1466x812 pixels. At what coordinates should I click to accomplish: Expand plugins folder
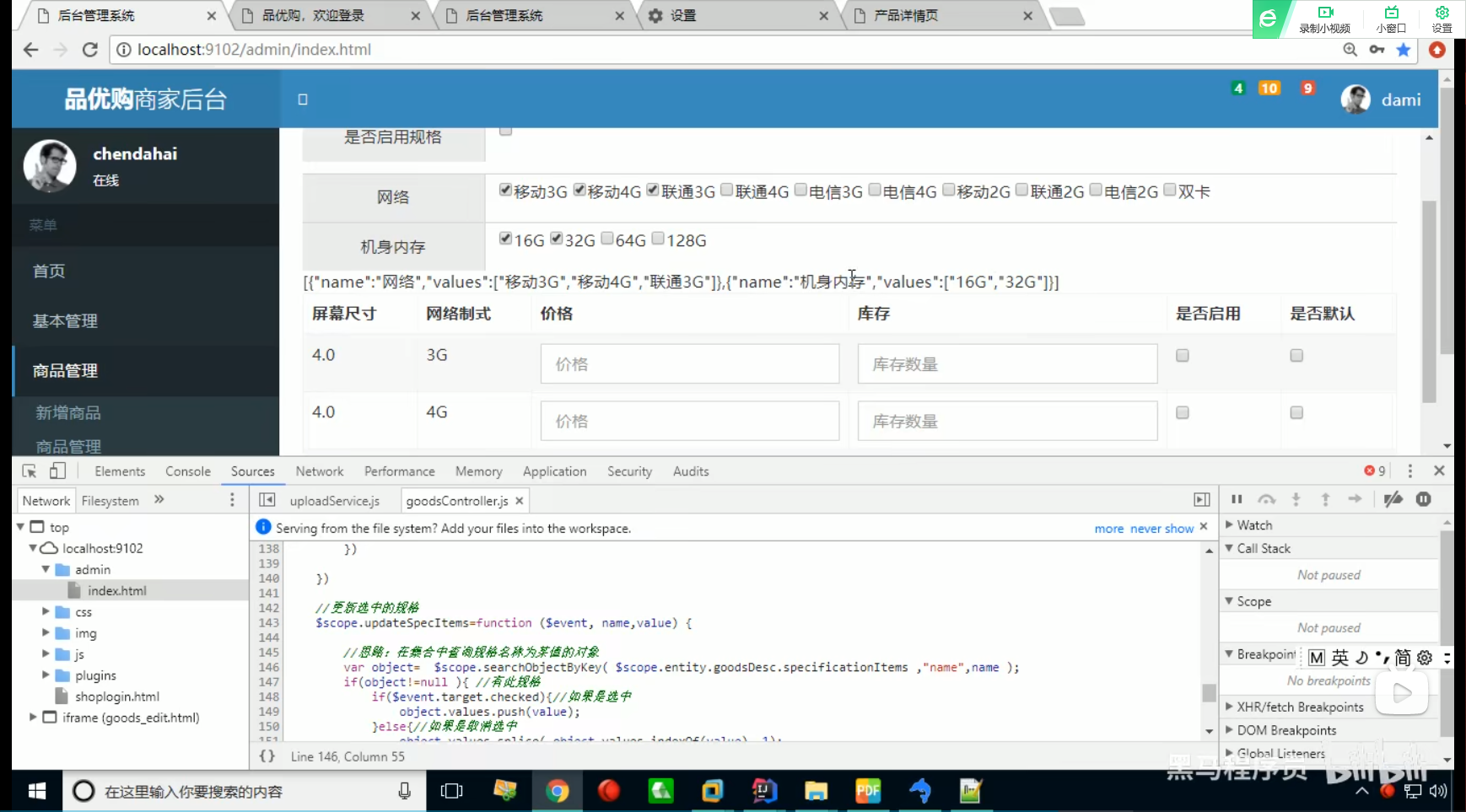pyautogui.click(x=46, y=675)
